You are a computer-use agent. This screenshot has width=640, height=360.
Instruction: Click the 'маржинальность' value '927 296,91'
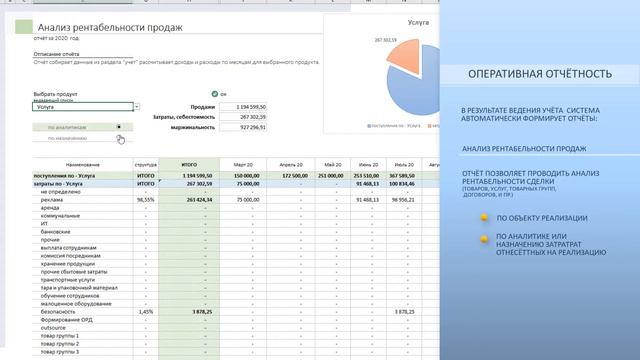click(243, 127)
